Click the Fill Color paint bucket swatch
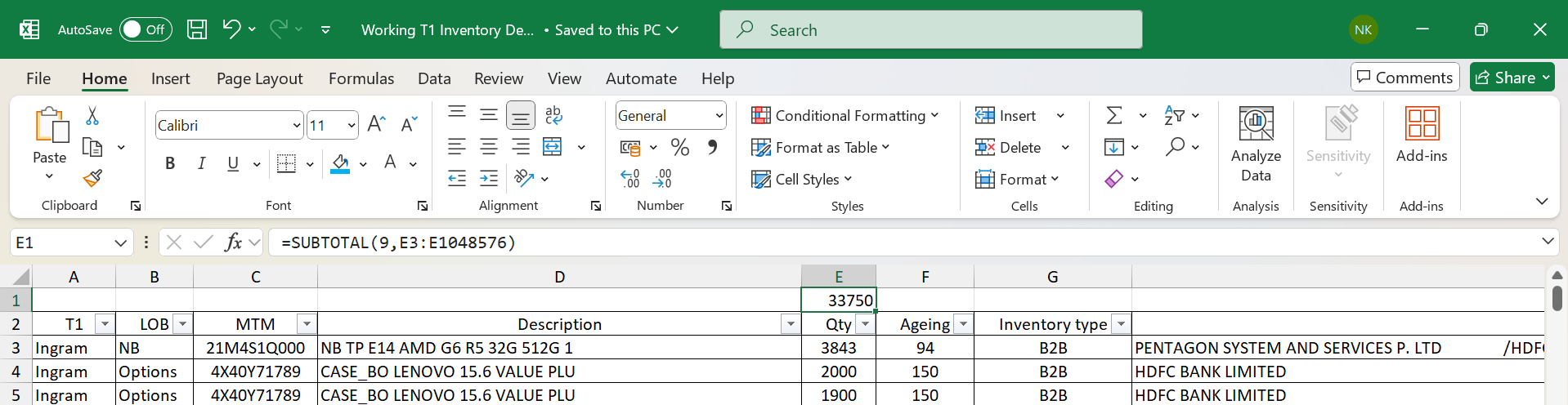This screenshot has width=1568, height=405. point(341,163)
